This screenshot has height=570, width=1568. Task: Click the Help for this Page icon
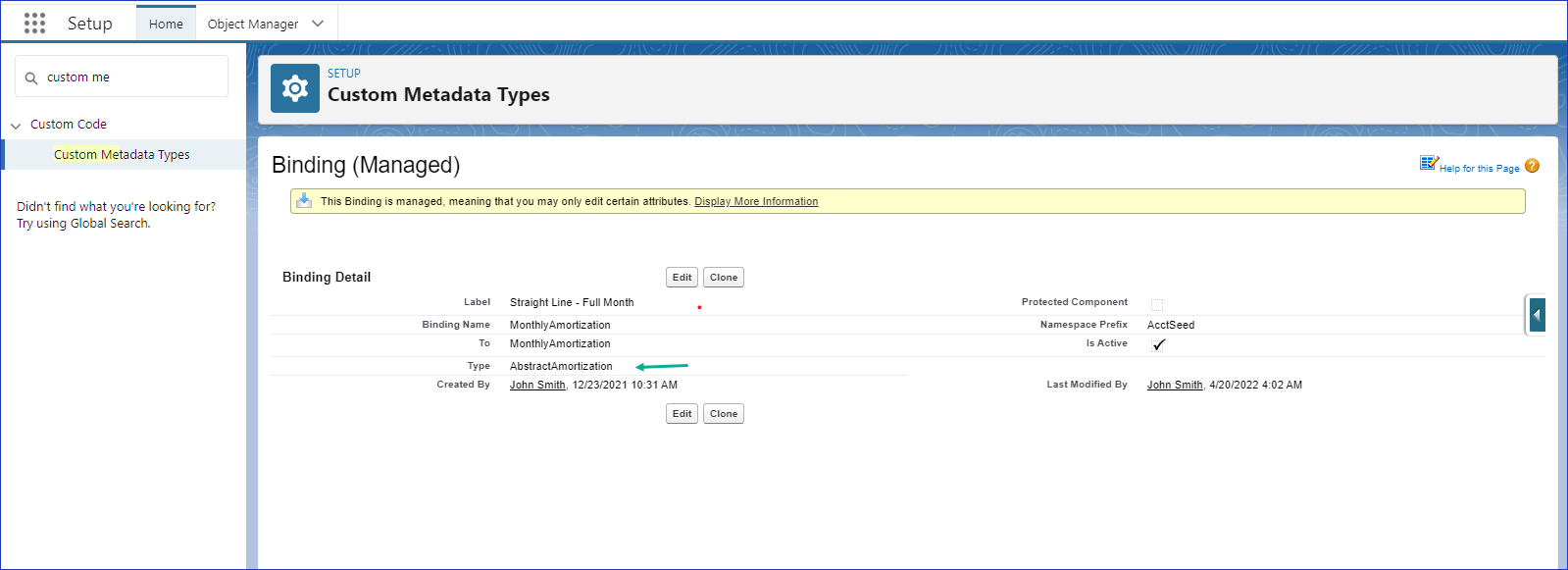pyautogui.click(x=1429, y=164)
